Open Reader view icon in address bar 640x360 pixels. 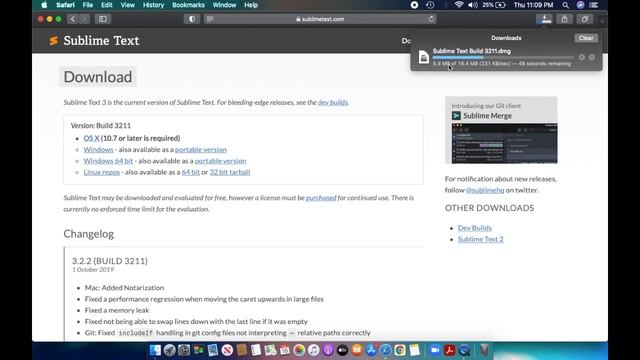[x=210, y=19]
